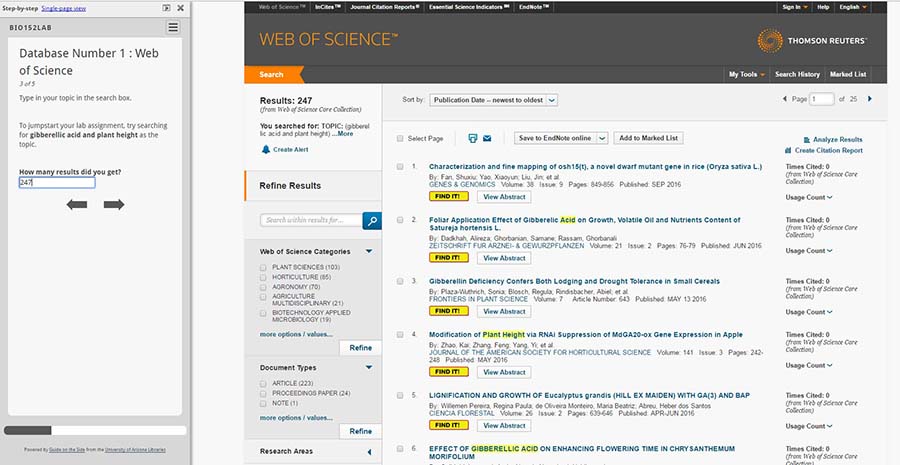
Task: Go to previous results page arrow
Action: 785,99
